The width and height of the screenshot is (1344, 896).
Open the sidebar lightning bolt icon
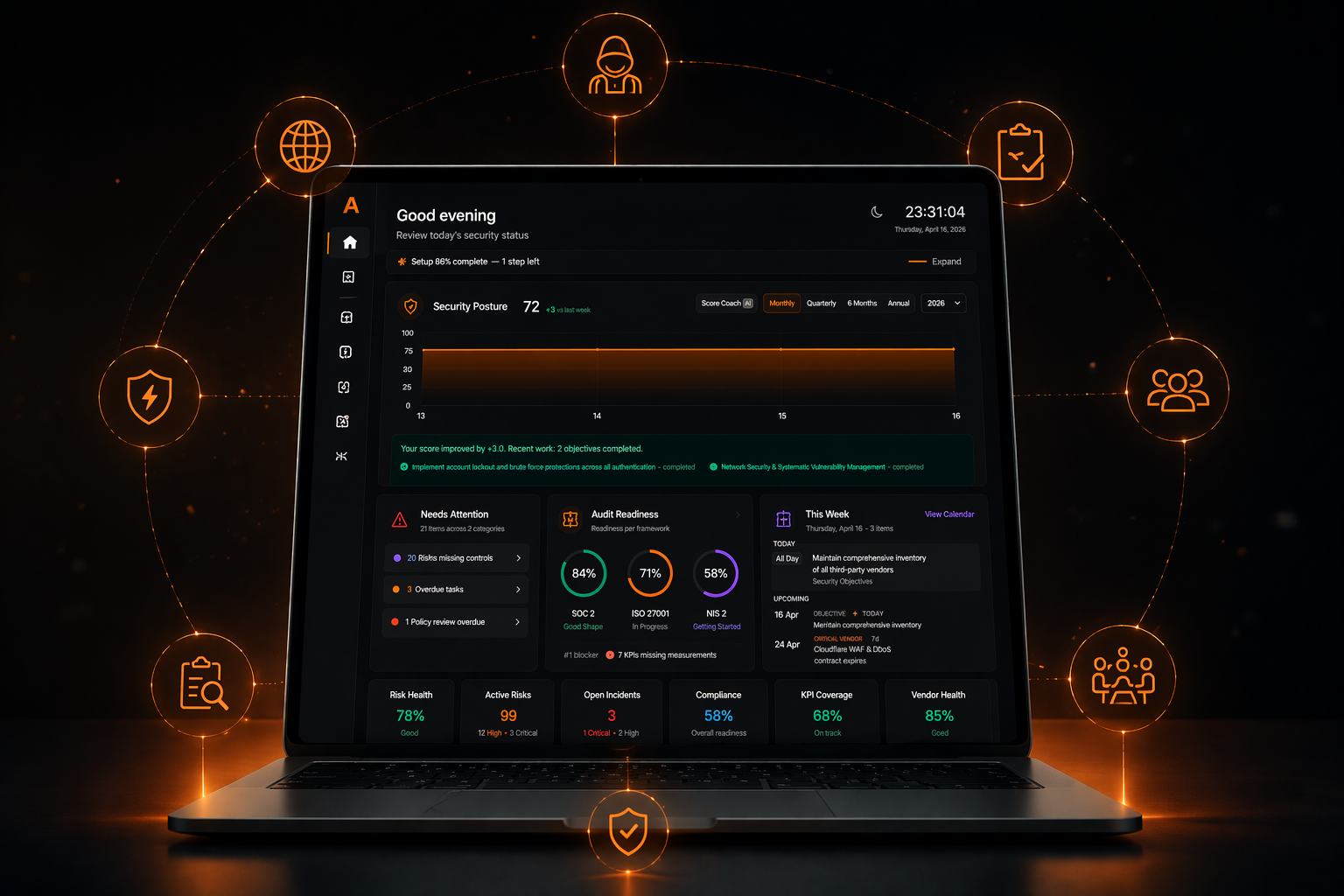pyautogui.click(x=346, y=352)
